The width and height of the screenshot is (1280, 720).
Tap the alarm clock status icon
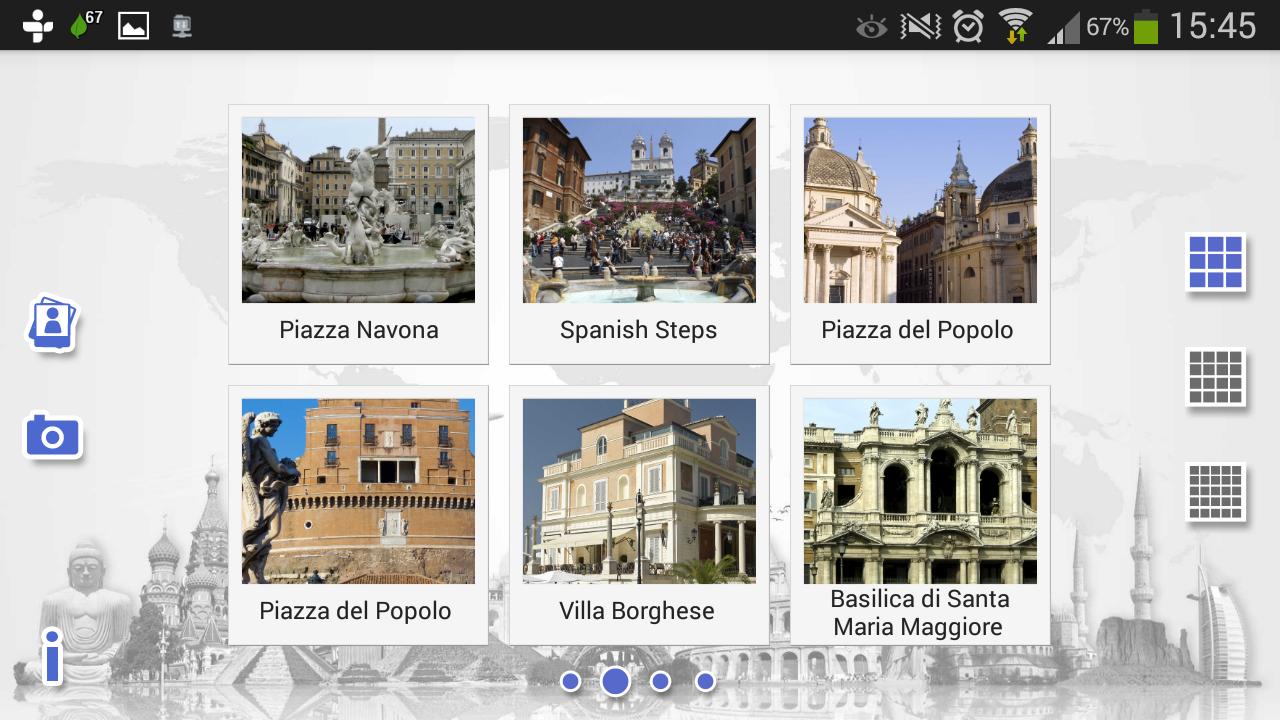tap(968, 26)
